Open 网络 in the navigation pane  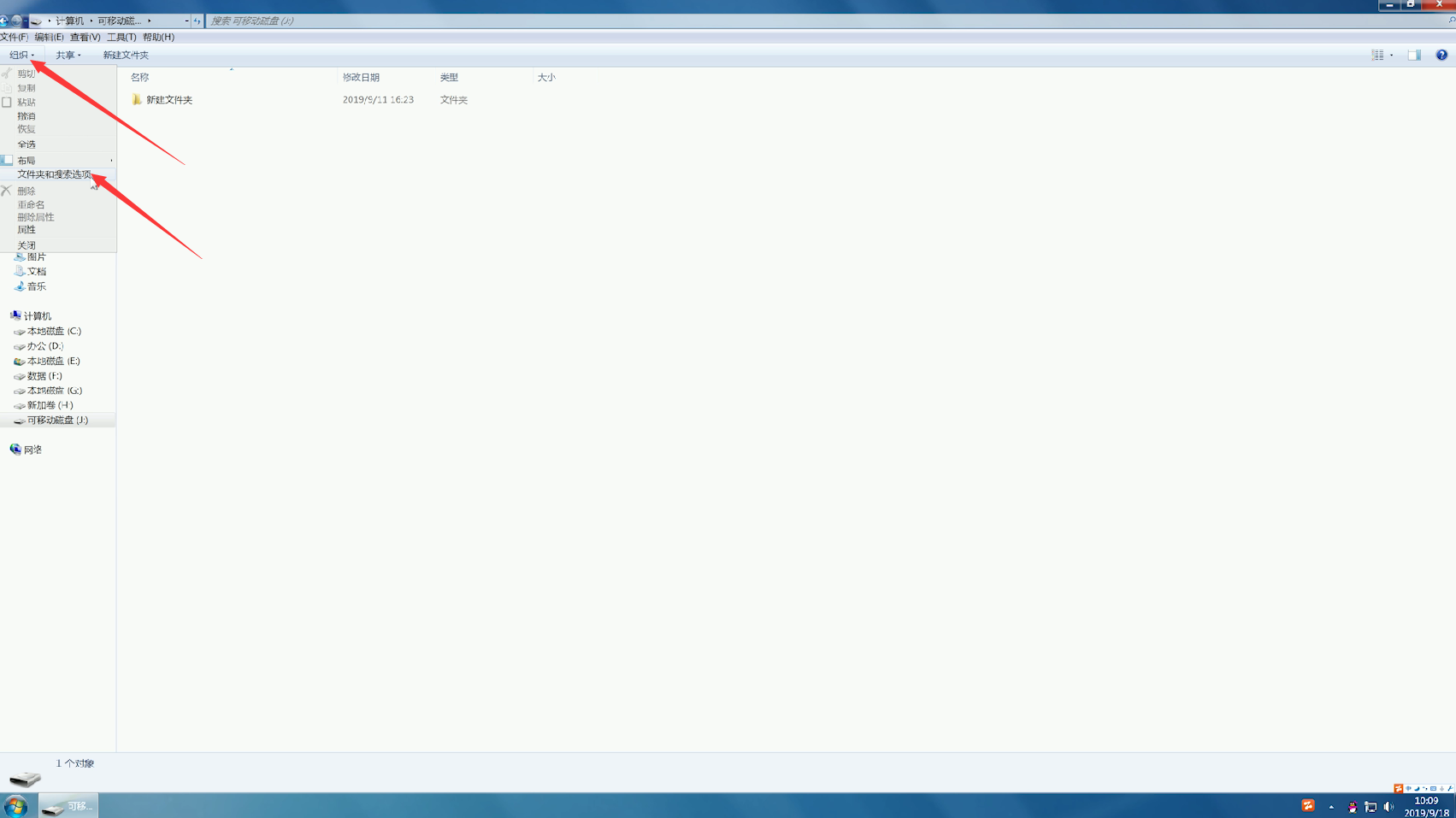26,450
